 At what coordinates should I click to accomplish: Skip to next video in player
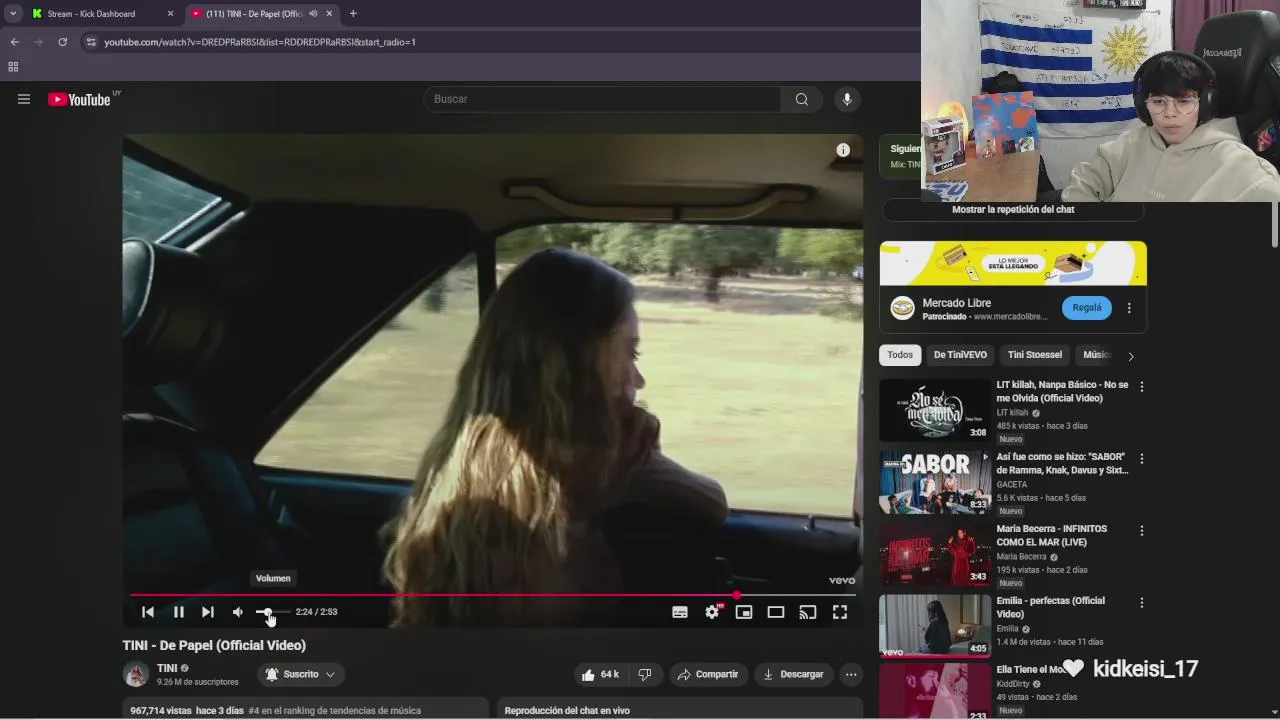click(x=207, y=612)
